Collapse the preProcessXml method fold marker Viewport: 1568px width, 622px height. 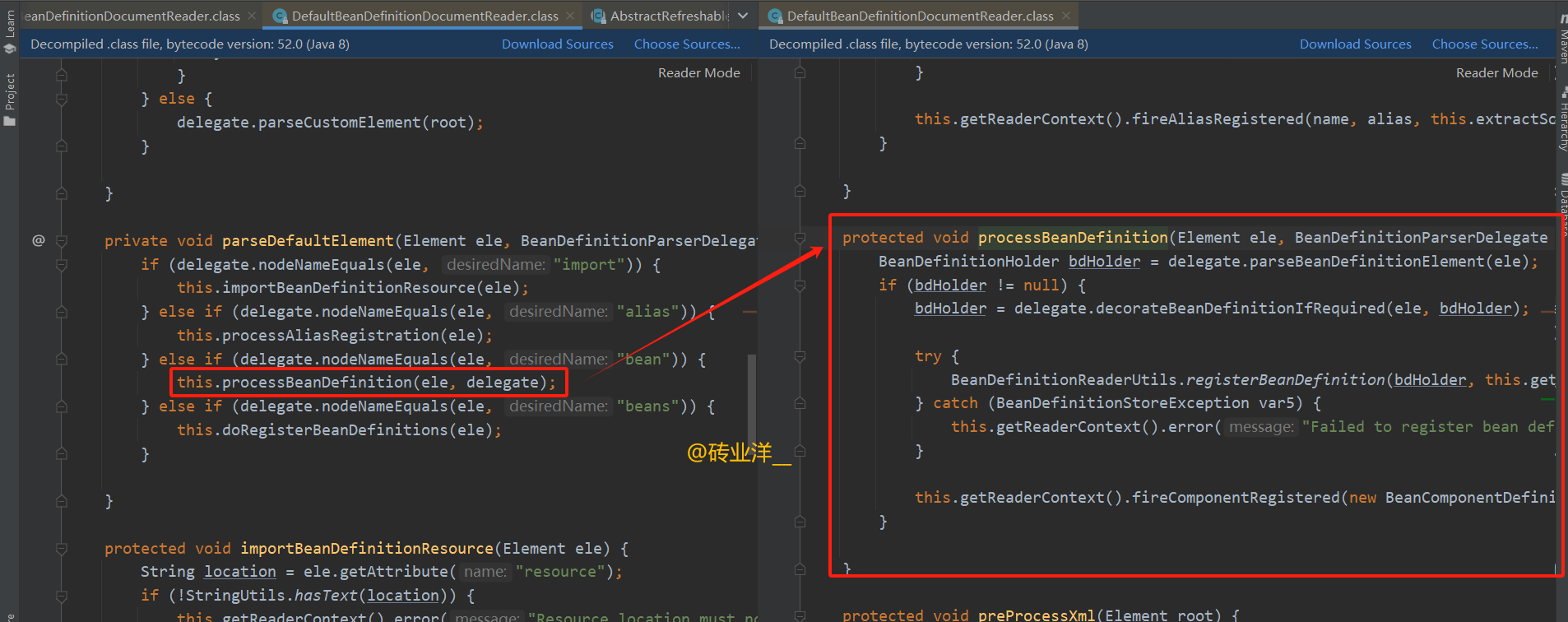(800, 615)
